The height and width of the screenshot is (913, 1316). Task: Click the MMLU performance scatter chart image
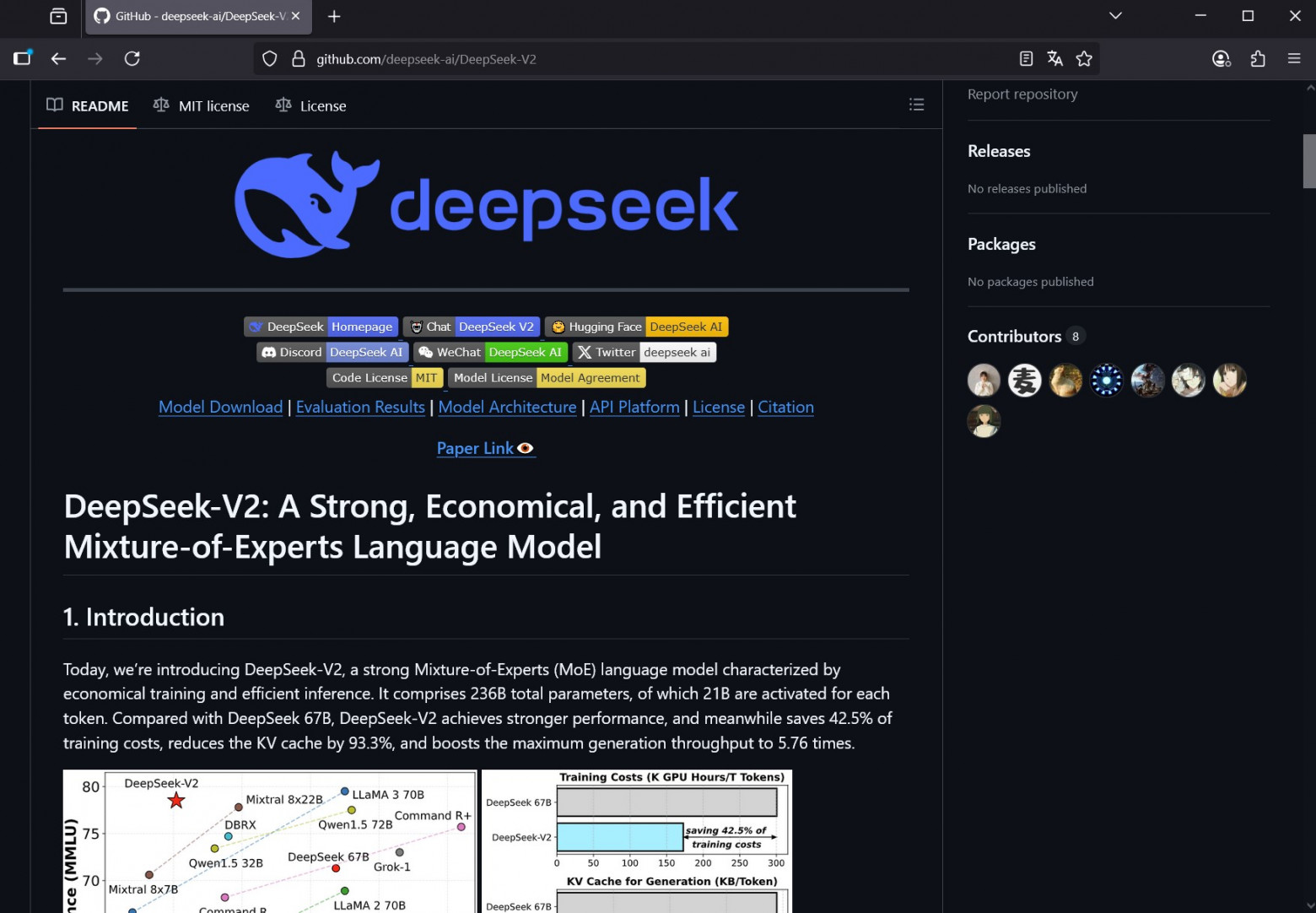(270, 841)
